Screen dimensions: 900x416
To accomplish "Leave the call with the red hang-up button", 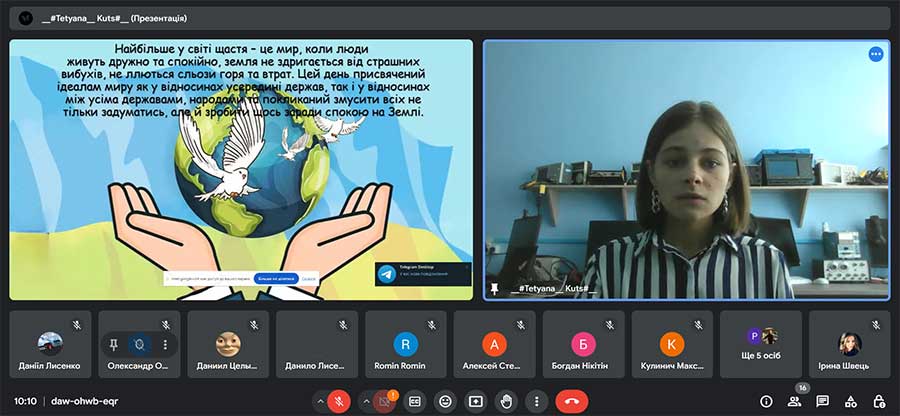I will 572,401.
